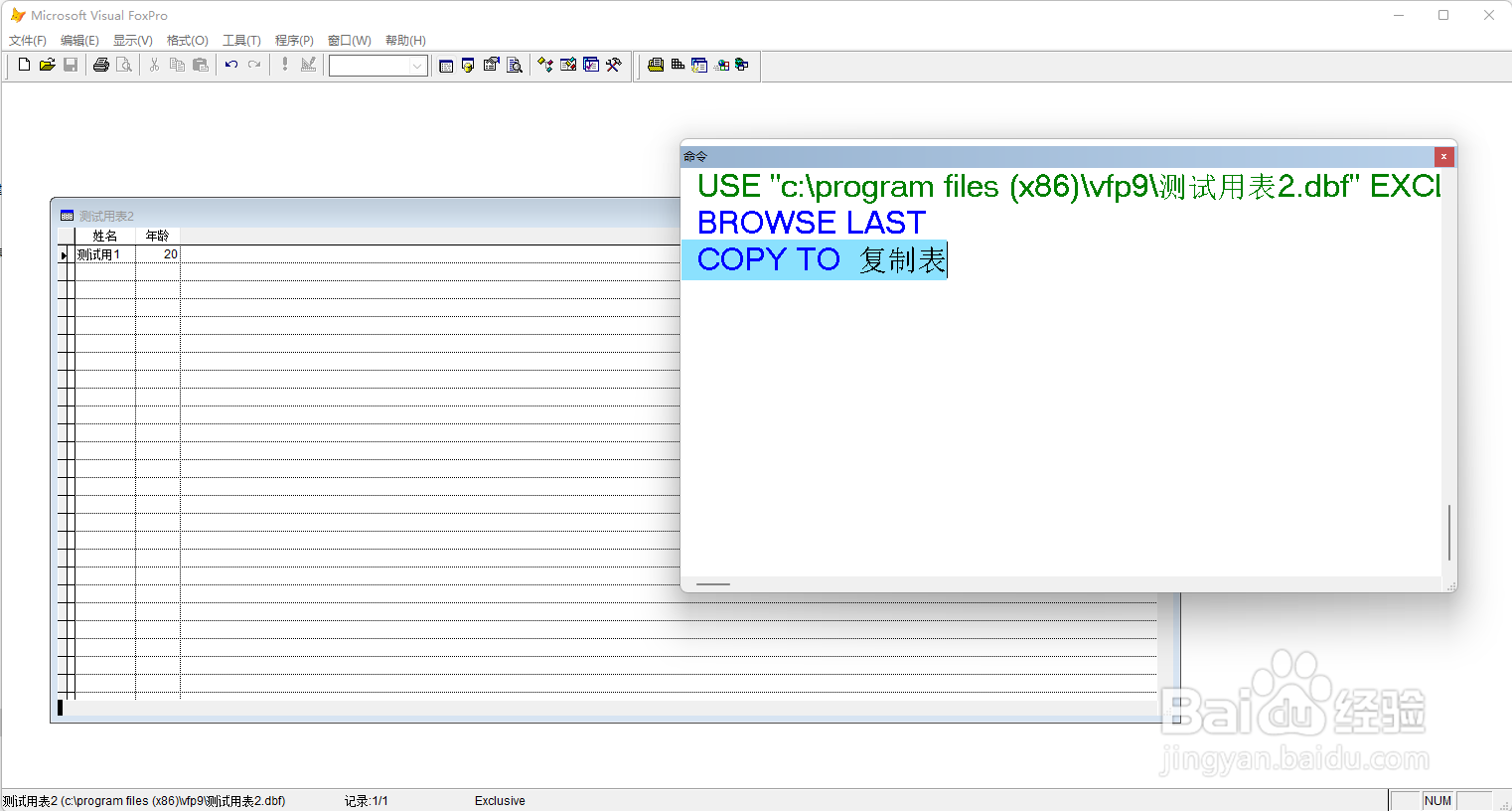Click the Print icon in toolbar
This screenshot has height=811, width=1512.
click(x=100, y=65)
